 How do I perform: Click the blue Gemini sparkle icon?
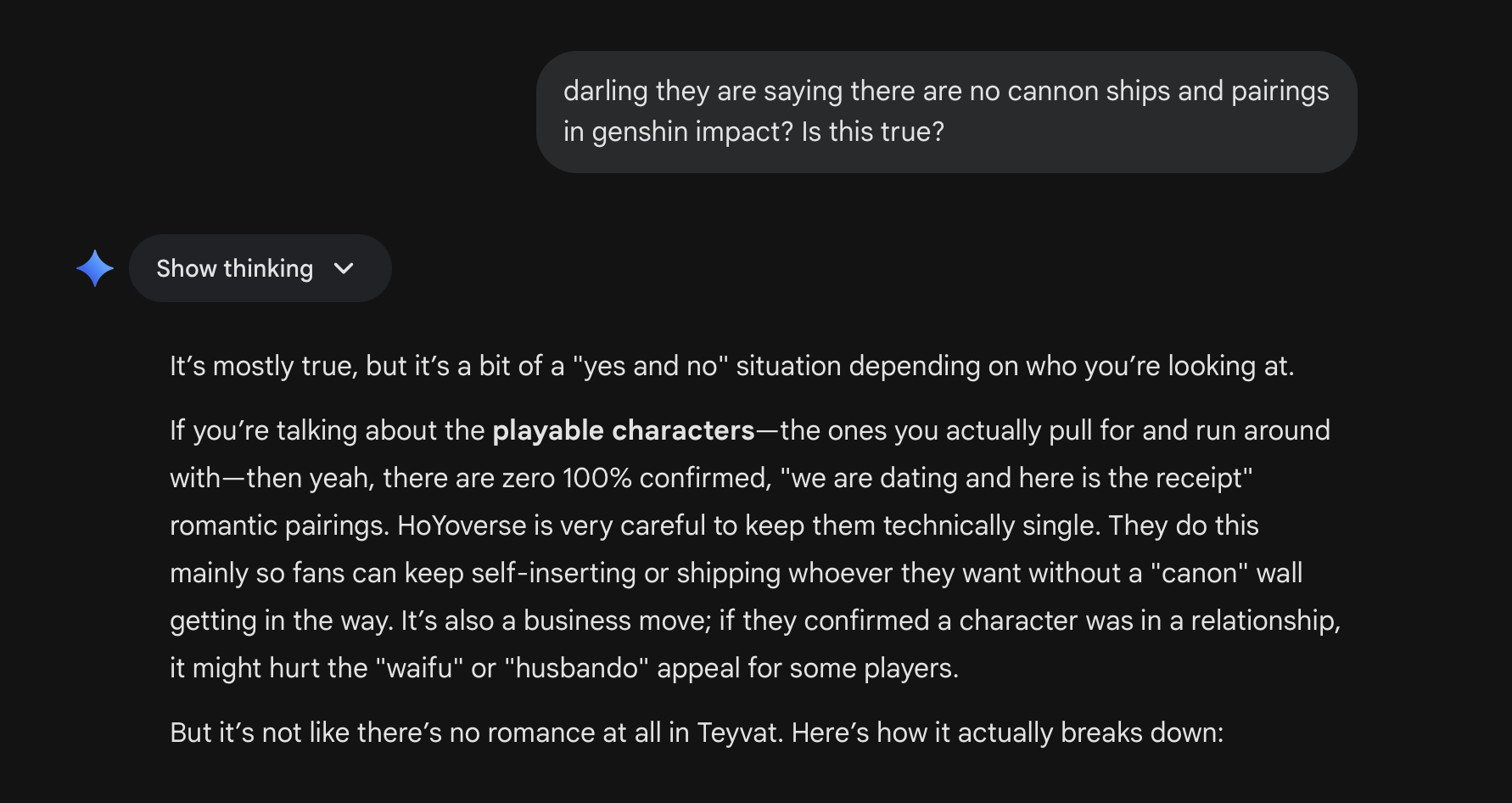click(x=95, y=268)
